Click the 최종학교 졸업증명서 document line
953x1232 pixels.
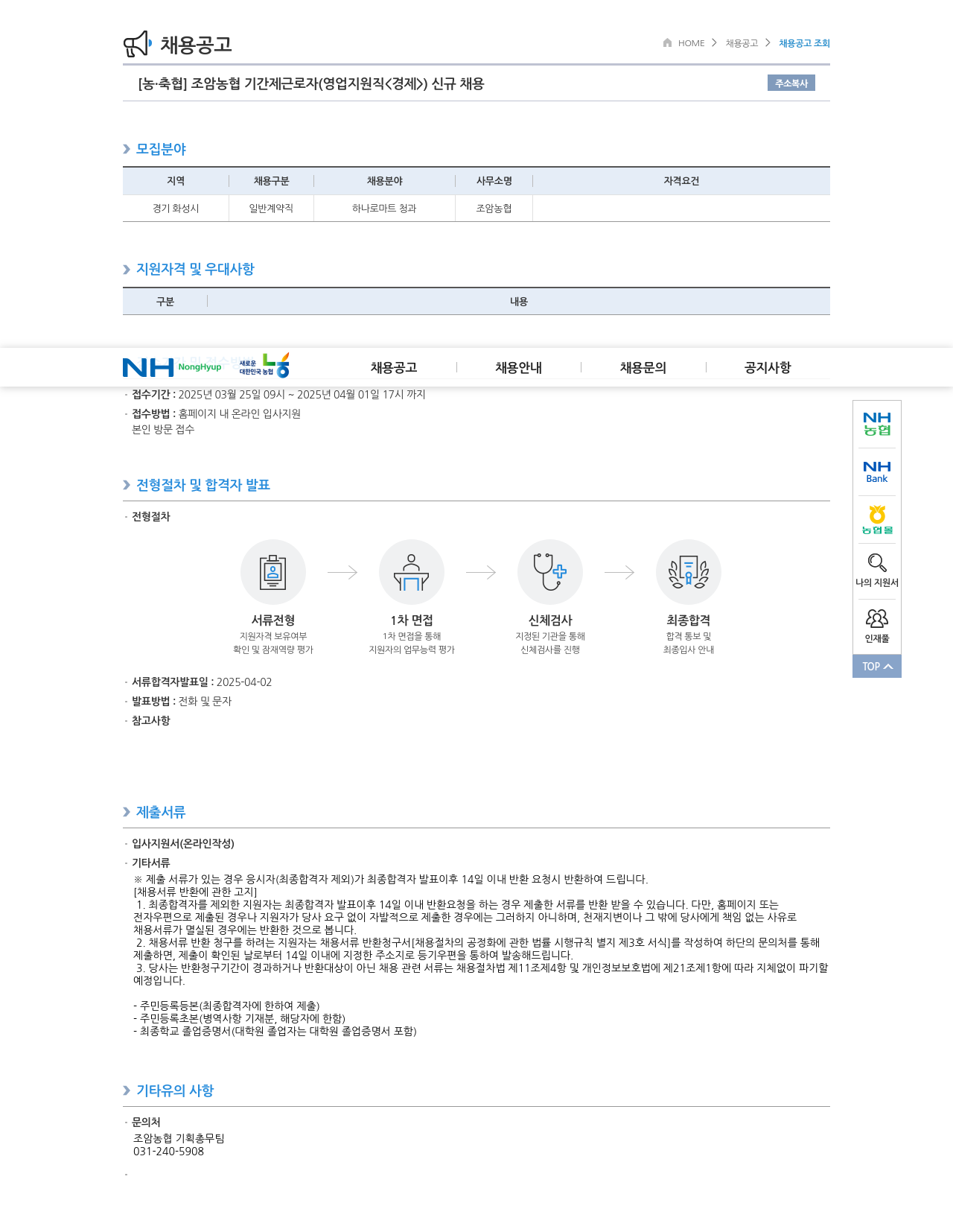pos(275,1032)
